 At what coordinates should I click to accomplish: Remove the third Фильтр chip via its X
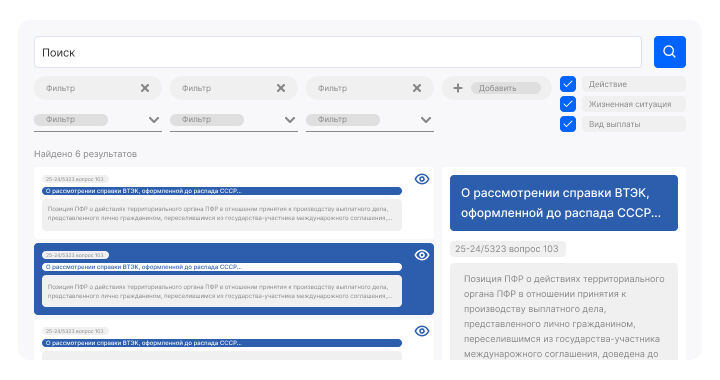point(416,88)
